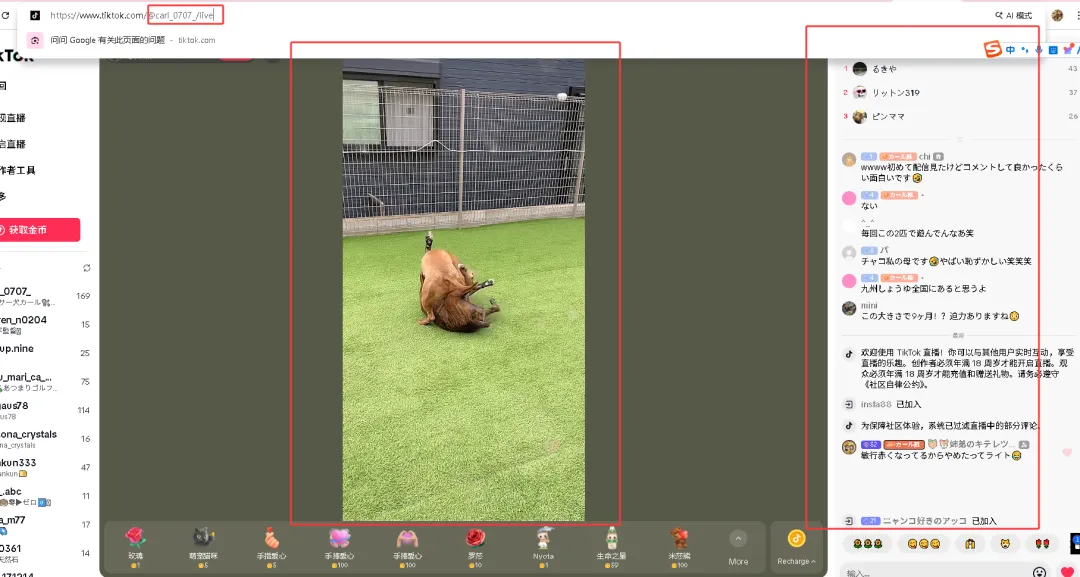Send the 米茨熊 bear gift
Screen dimensions: 1080x577
(680, 547)
